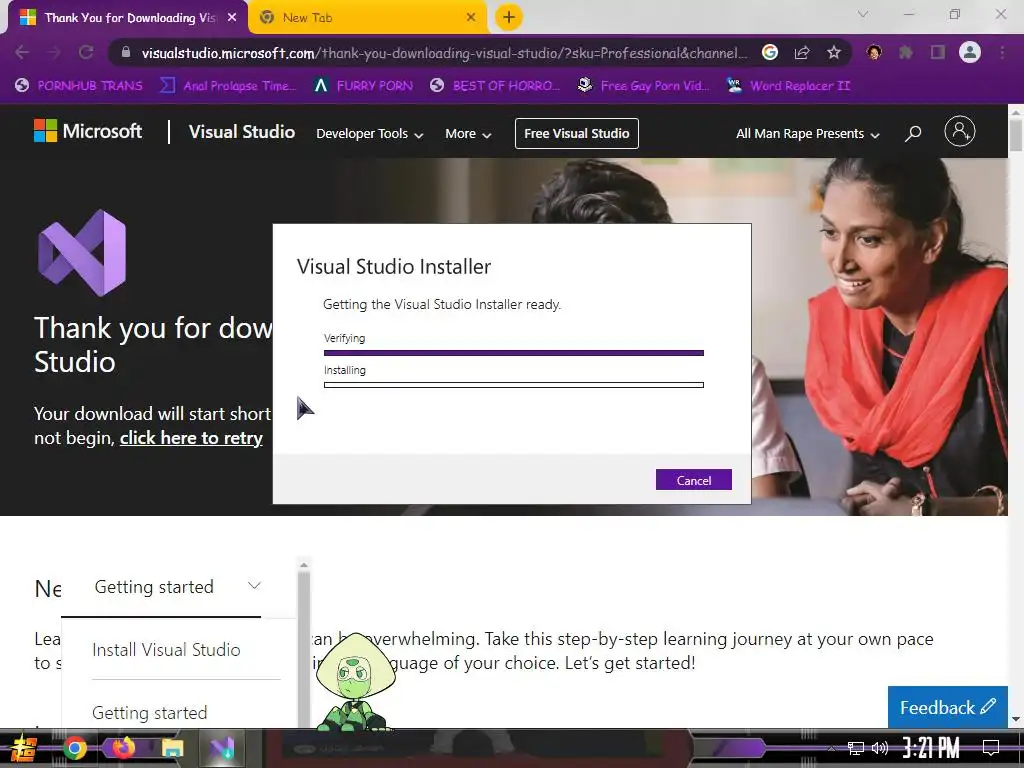Click the purple Visual Studio logo on the page
Image resolution: width=1024 pixels, height=768 pixels.
[x=82, y=253]
